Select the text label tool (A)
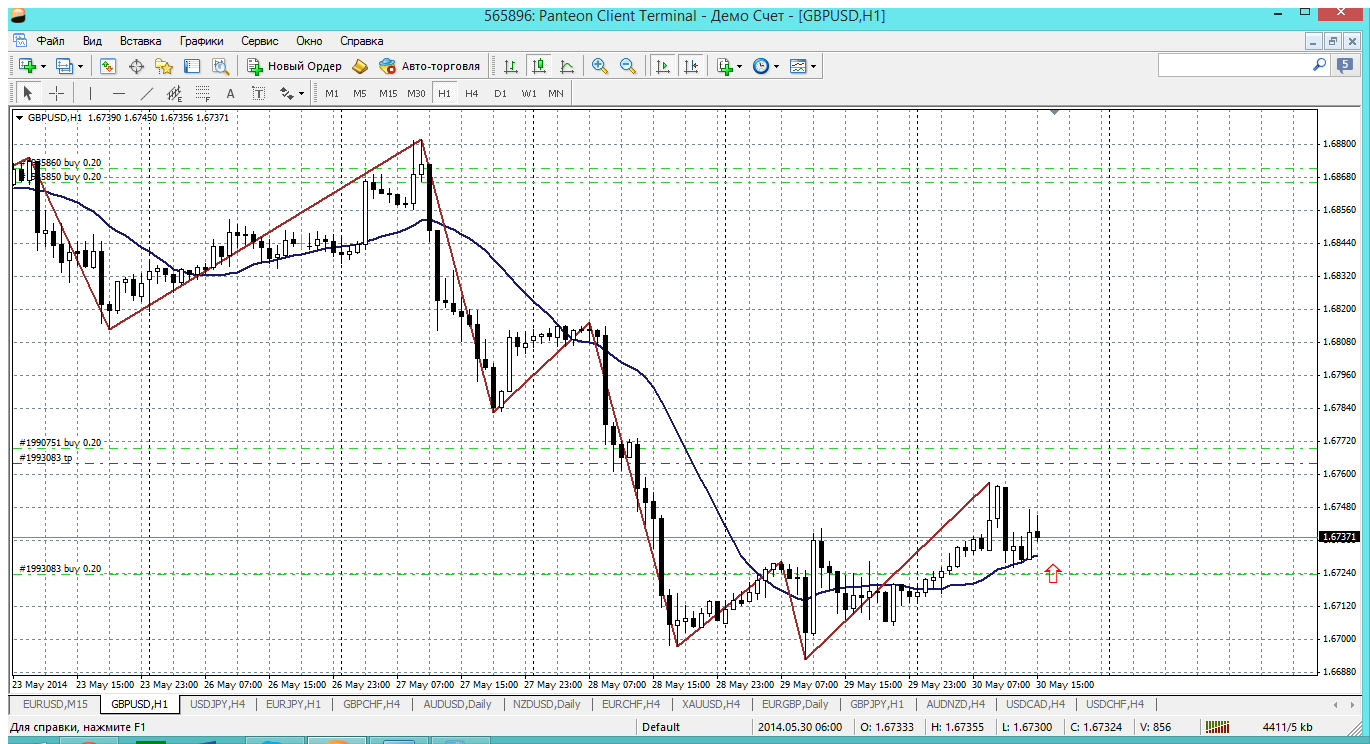The image size is (1370, 744). coord(230,93)
